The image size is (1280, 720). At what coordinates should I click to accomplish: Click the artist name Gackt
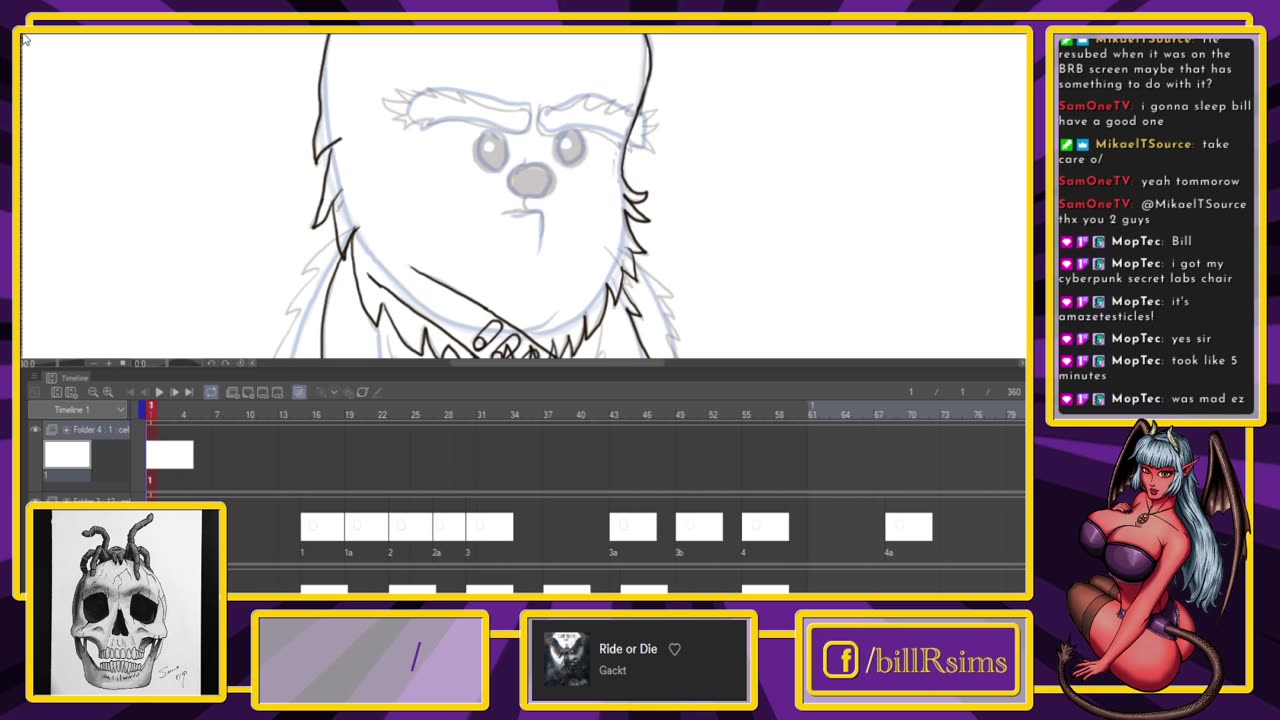[613, 670]
